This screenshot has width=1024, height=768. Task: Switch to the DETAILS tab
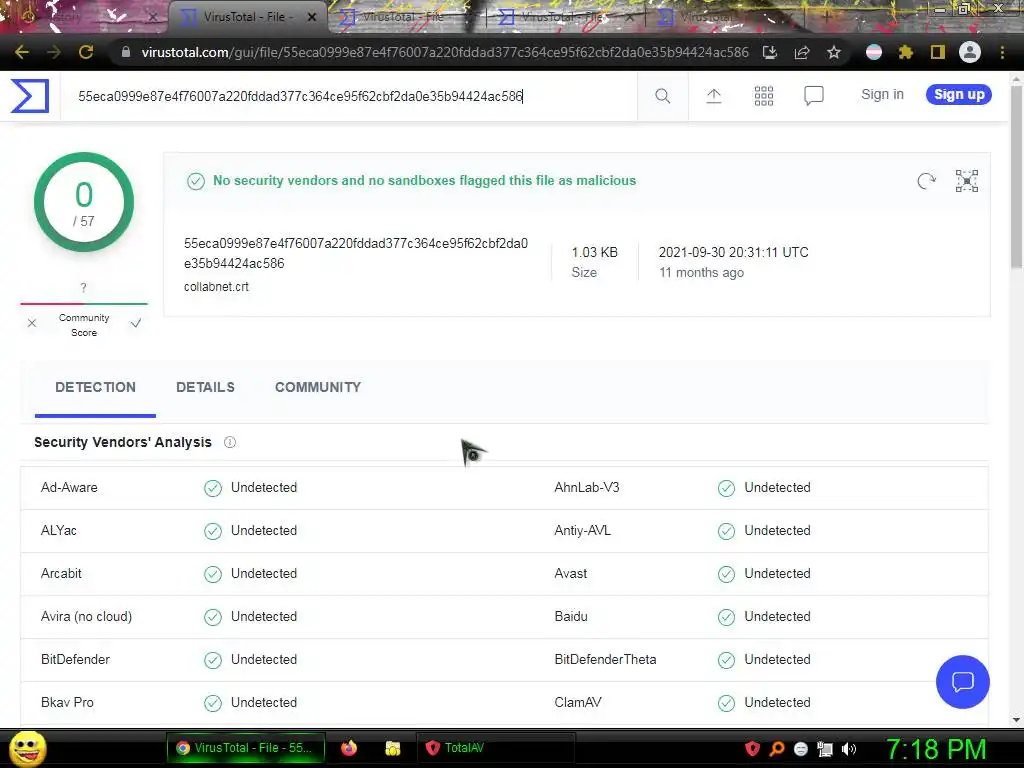205,387
